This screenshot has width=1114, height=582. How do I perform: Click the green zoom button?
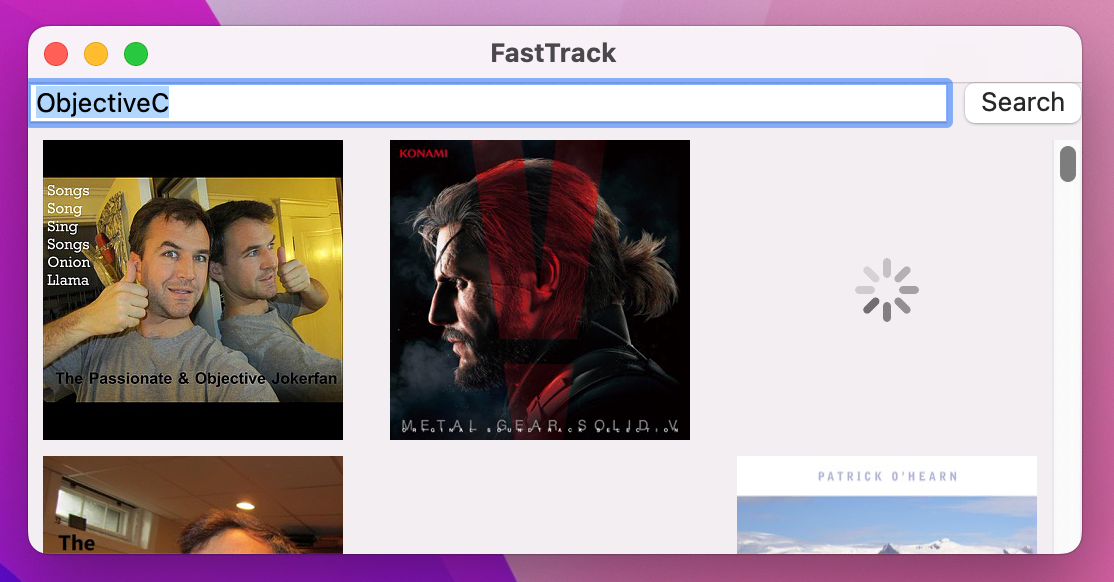[x=136, y=53]
